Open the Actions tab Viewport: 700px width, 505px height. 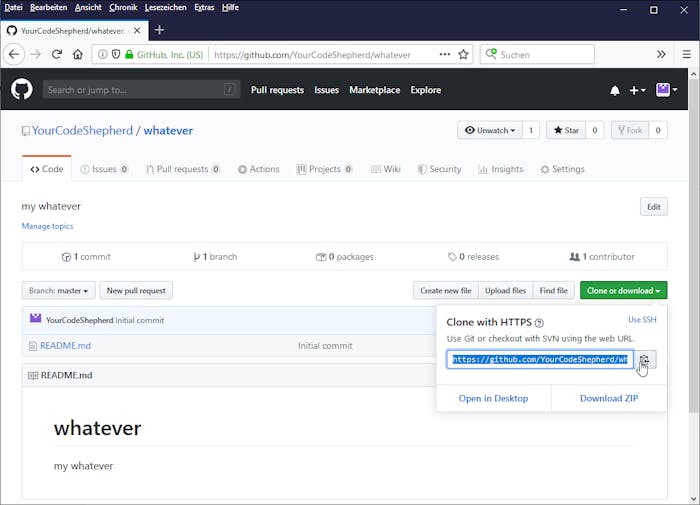[259, 169]
